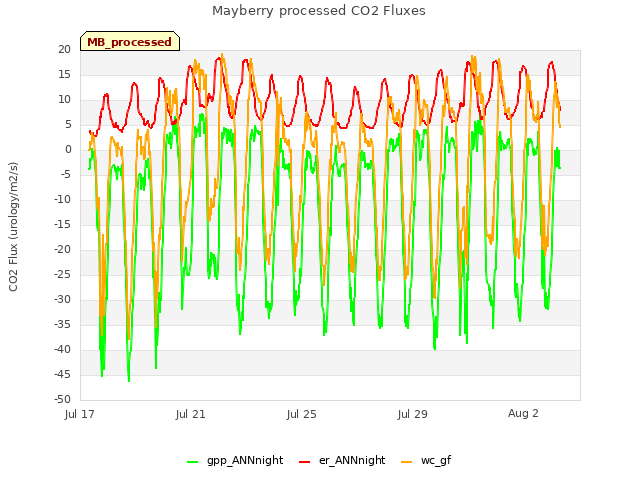Click the y-axis value -10
The width and height of the screenshot is (640, 480).
63,199
